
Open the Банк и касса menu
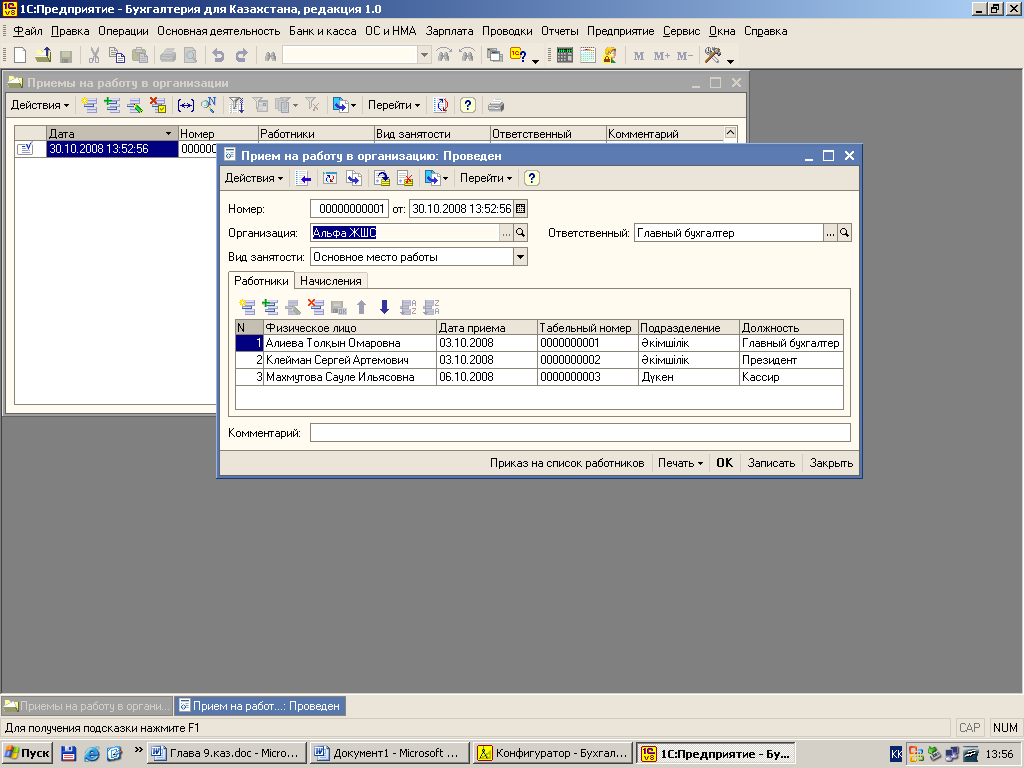click(x=323, y=31)
